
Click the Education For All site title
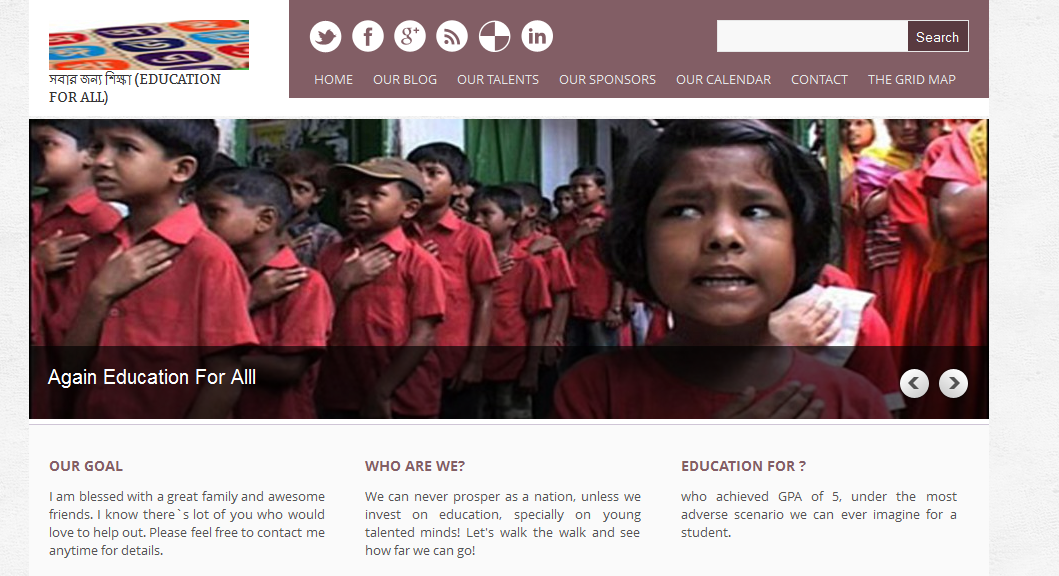(x=134, y=88)
